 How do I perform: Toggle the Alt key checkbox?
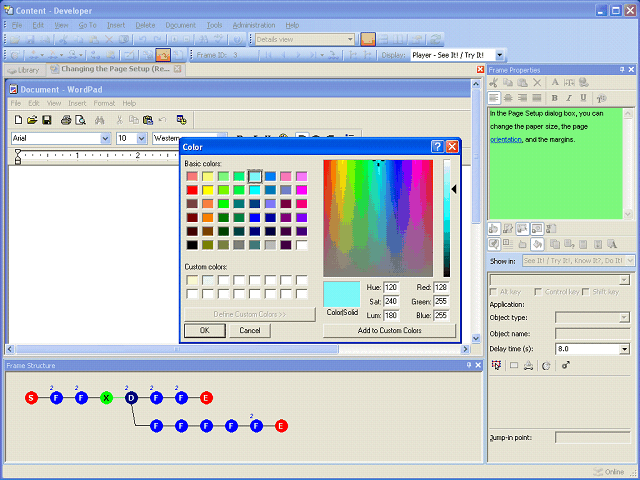493,292
